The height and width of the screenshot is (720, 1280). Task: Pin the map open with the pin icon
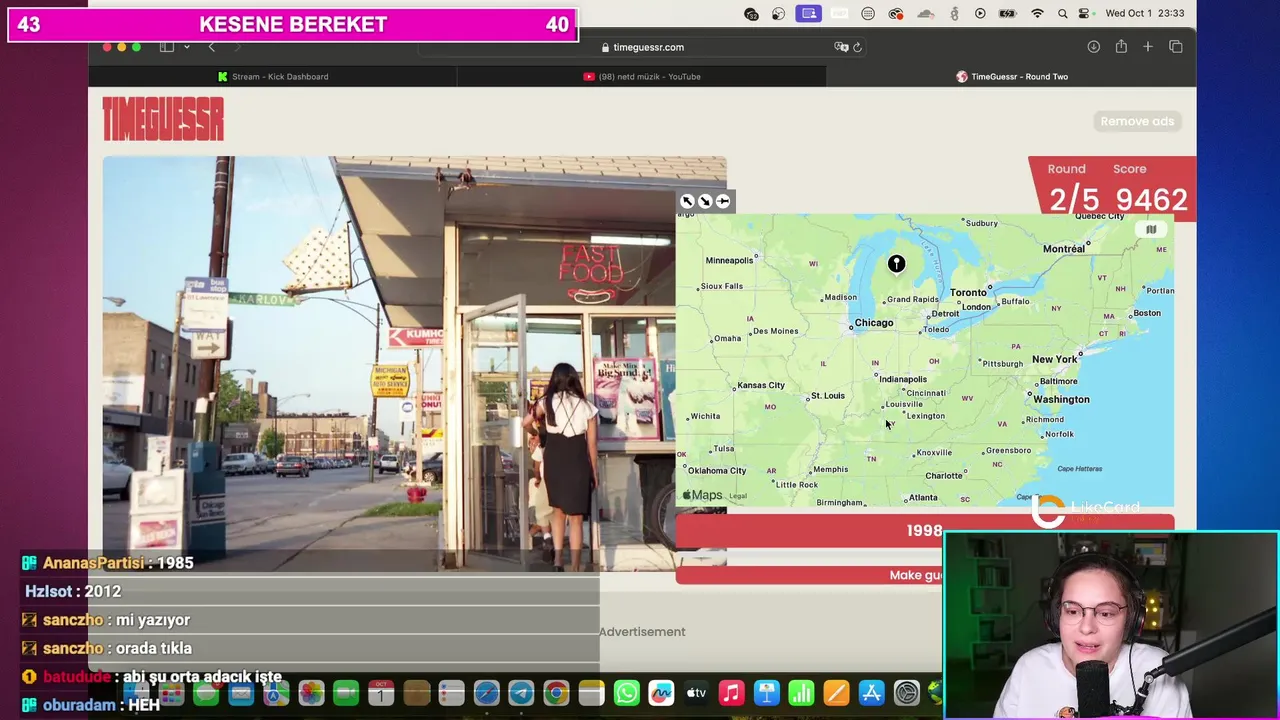point(723,201)
